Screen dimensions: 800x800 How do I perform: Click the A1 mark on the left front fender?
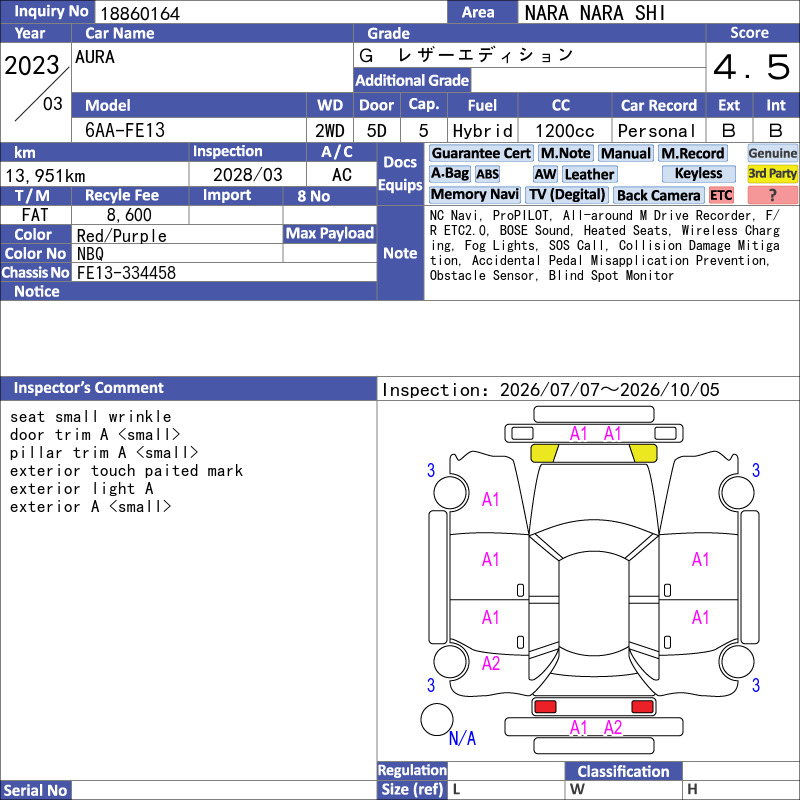point(490,499)
